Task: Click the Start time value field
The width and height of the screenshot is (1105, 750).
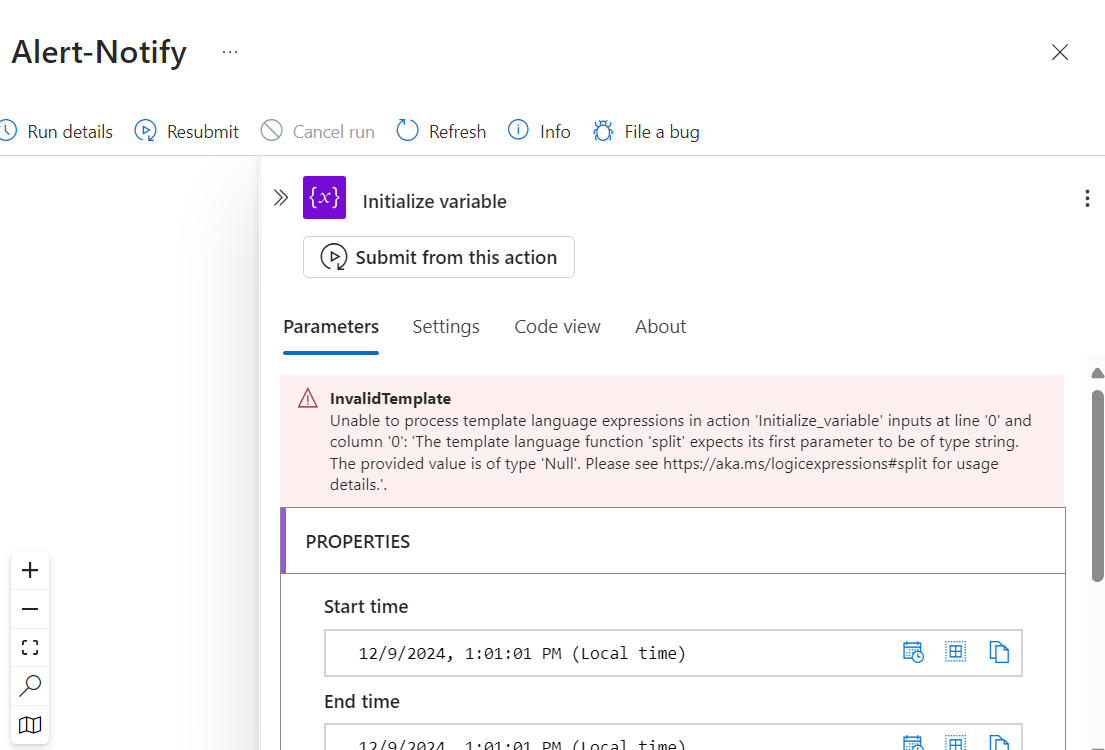Action: tap(673, 653)
